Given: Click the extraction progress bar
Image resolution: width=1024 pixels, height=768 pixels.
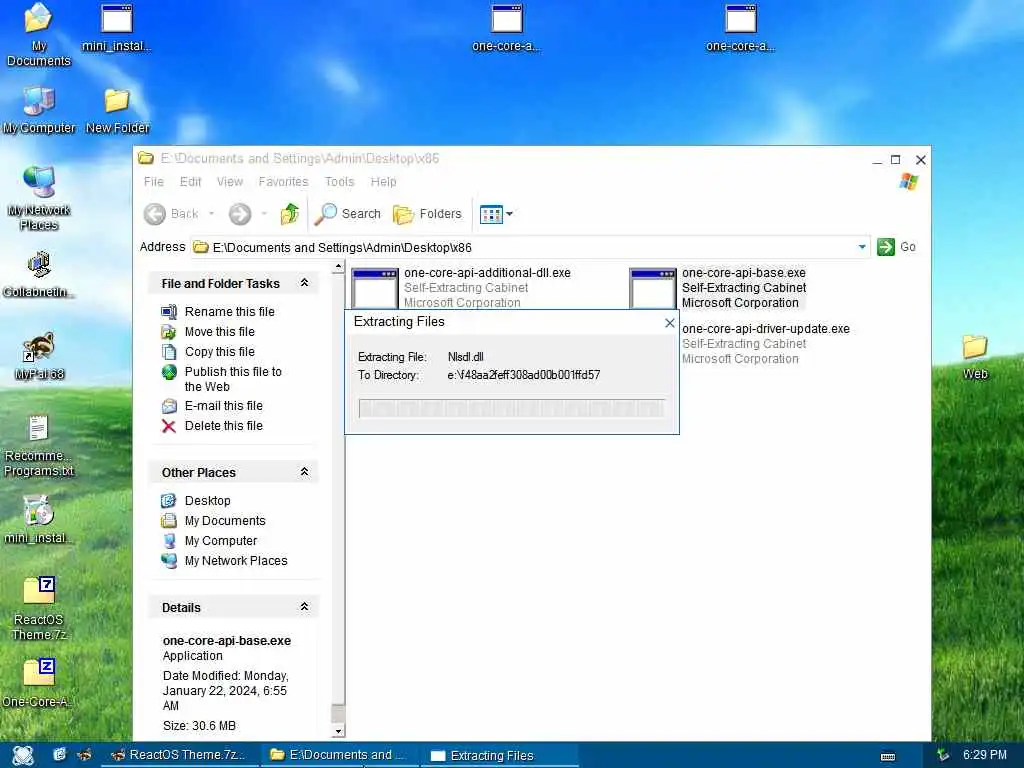Looking at the screenshot, I should [511, 409].
